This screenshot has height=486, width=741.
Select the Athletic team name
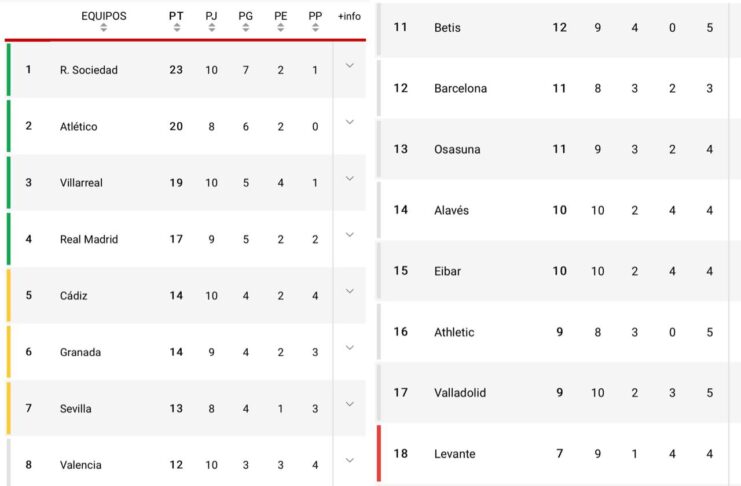click(454, 332)
